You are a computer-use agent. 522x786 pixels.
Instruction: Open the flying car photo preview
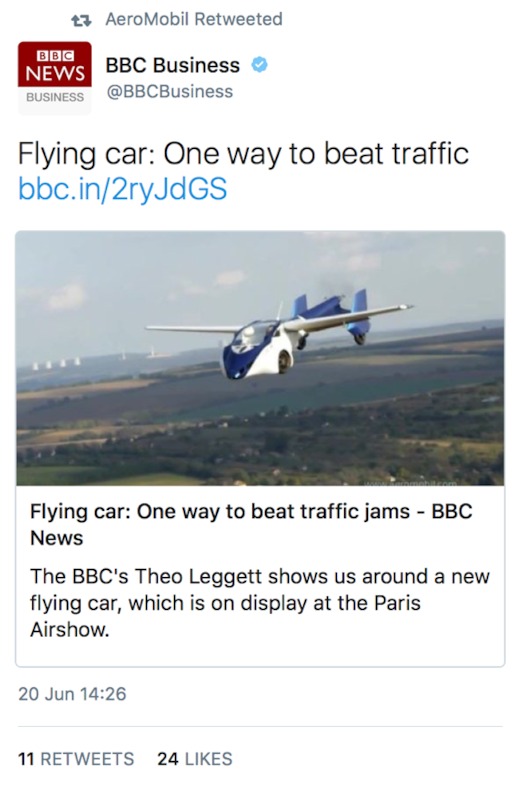click(x=260, y=358)
